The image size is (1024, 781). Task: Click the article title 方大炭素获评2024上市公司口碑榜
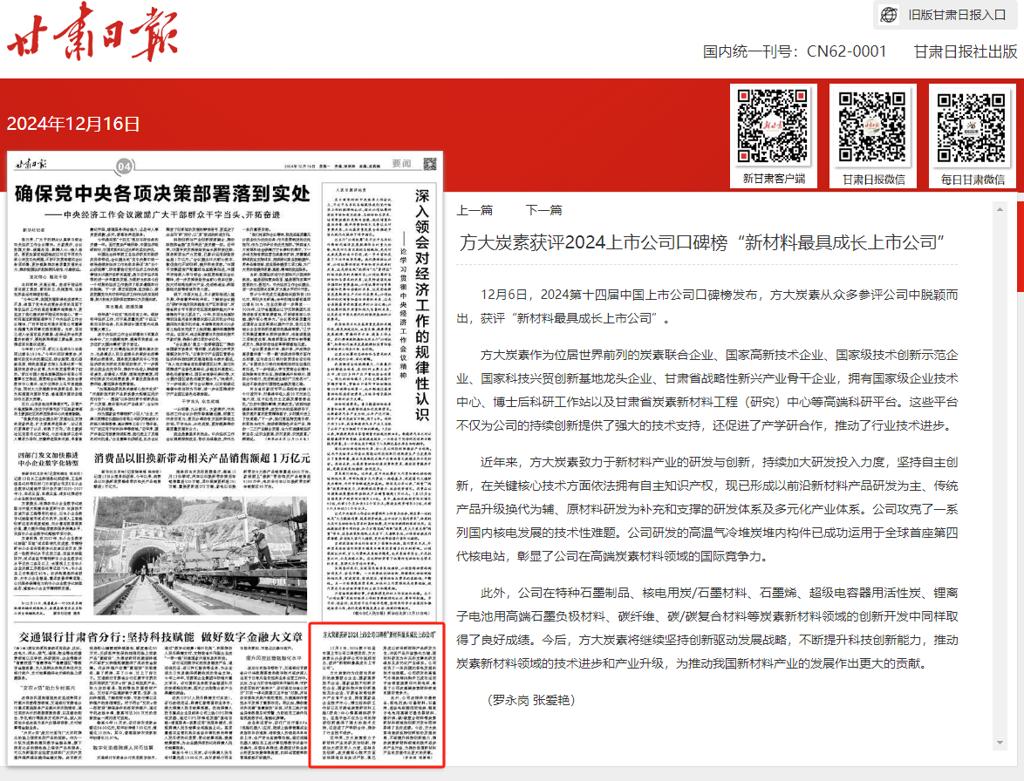(702, 242)
